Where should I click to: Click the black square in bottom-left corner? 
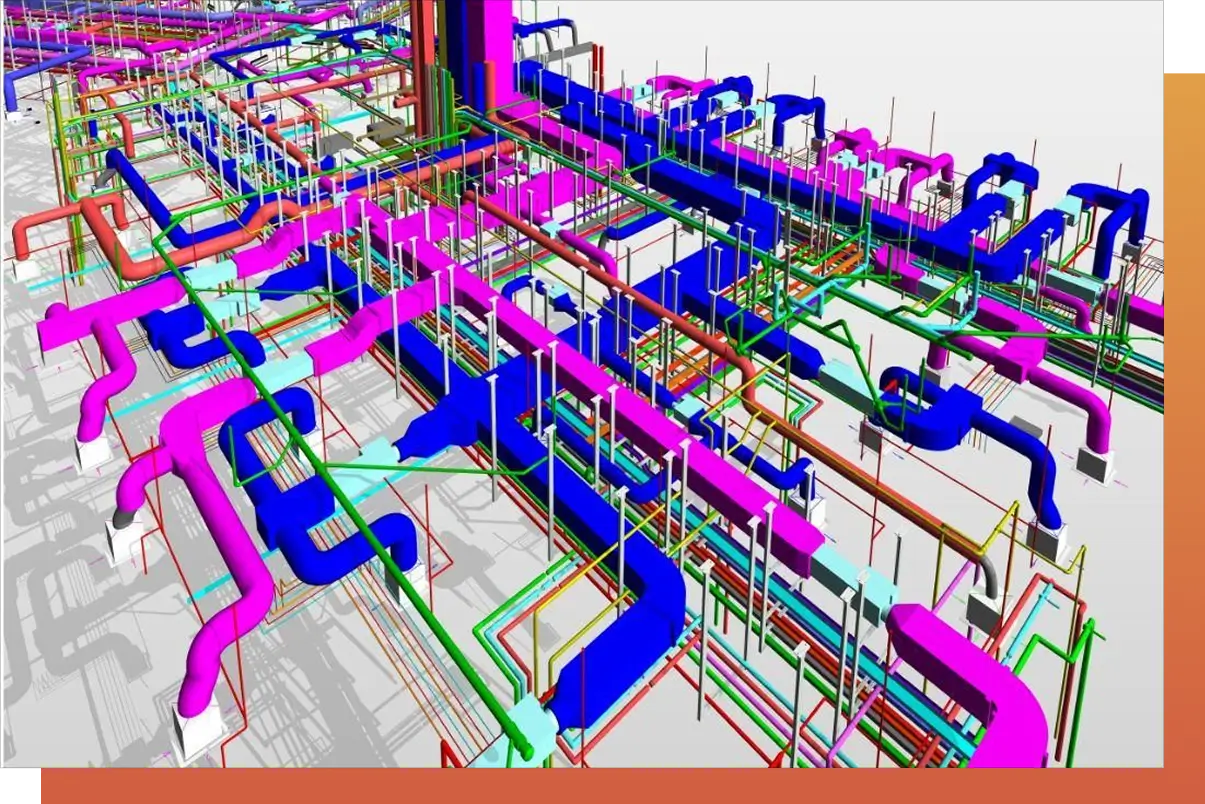point(19,786)
